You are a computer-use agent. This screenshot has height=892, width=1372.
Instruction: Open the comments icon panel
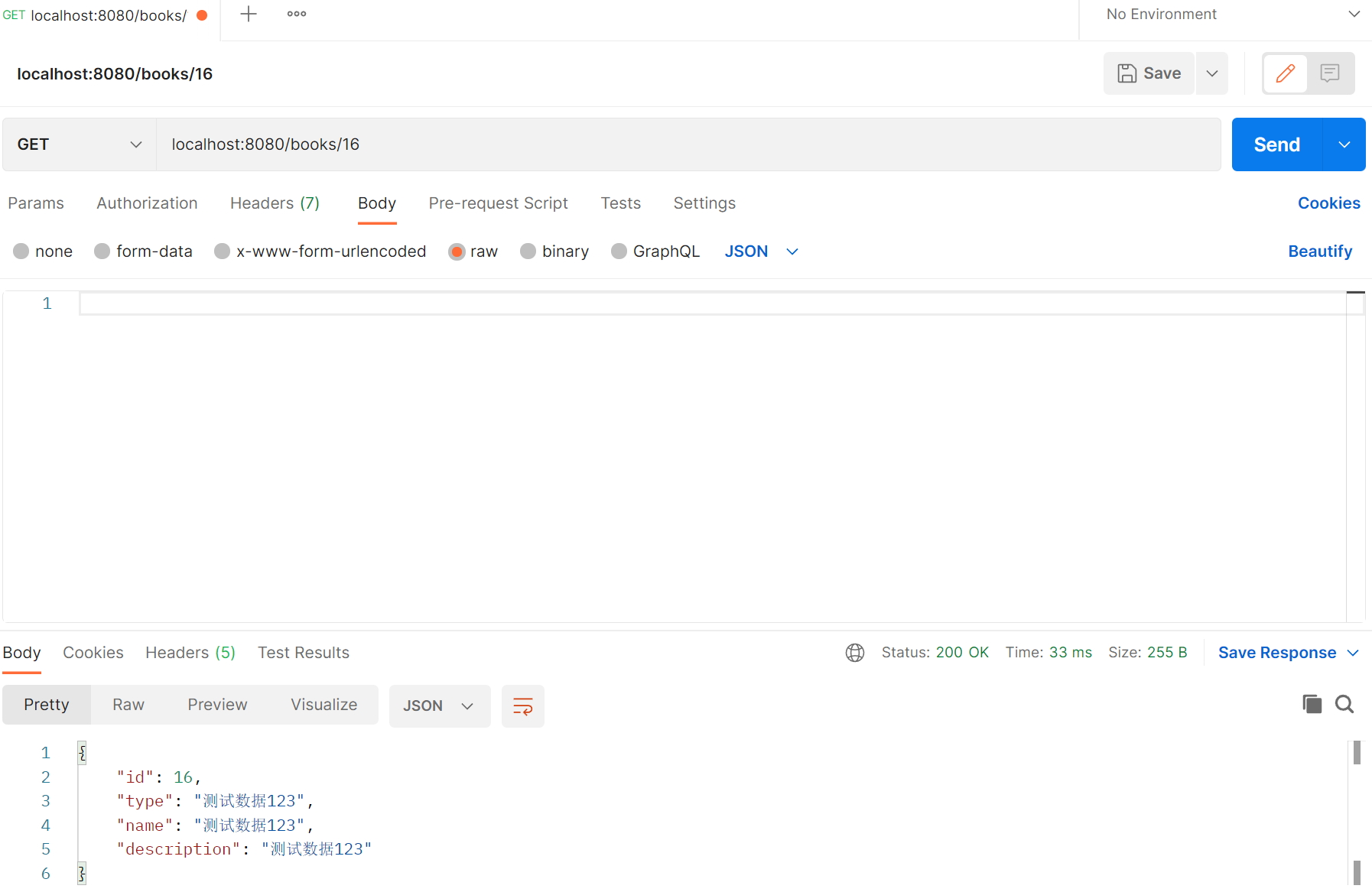(x=1330, y=73)
